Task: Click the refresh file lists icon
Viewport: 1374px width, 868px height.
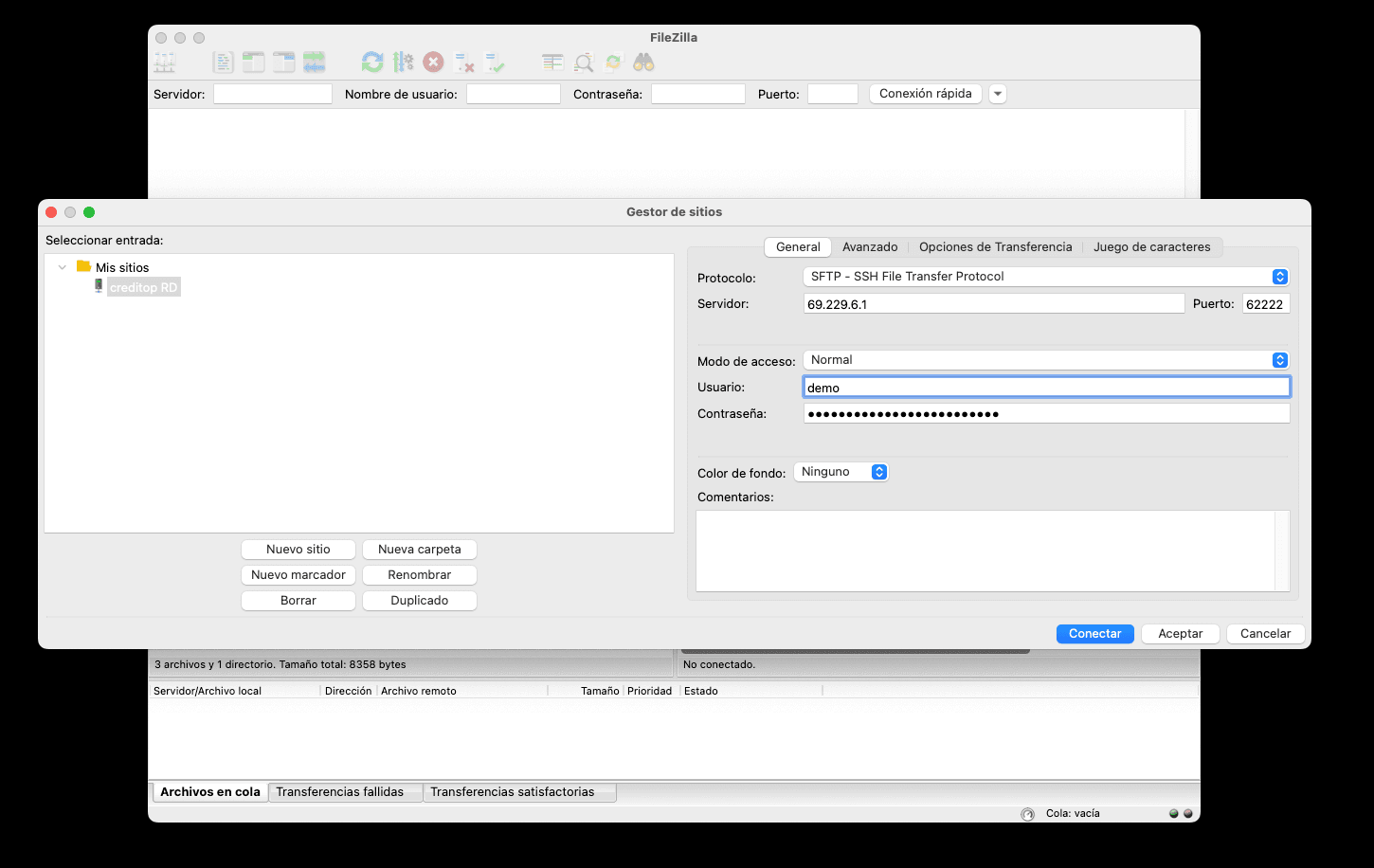Action: (372, 63)
